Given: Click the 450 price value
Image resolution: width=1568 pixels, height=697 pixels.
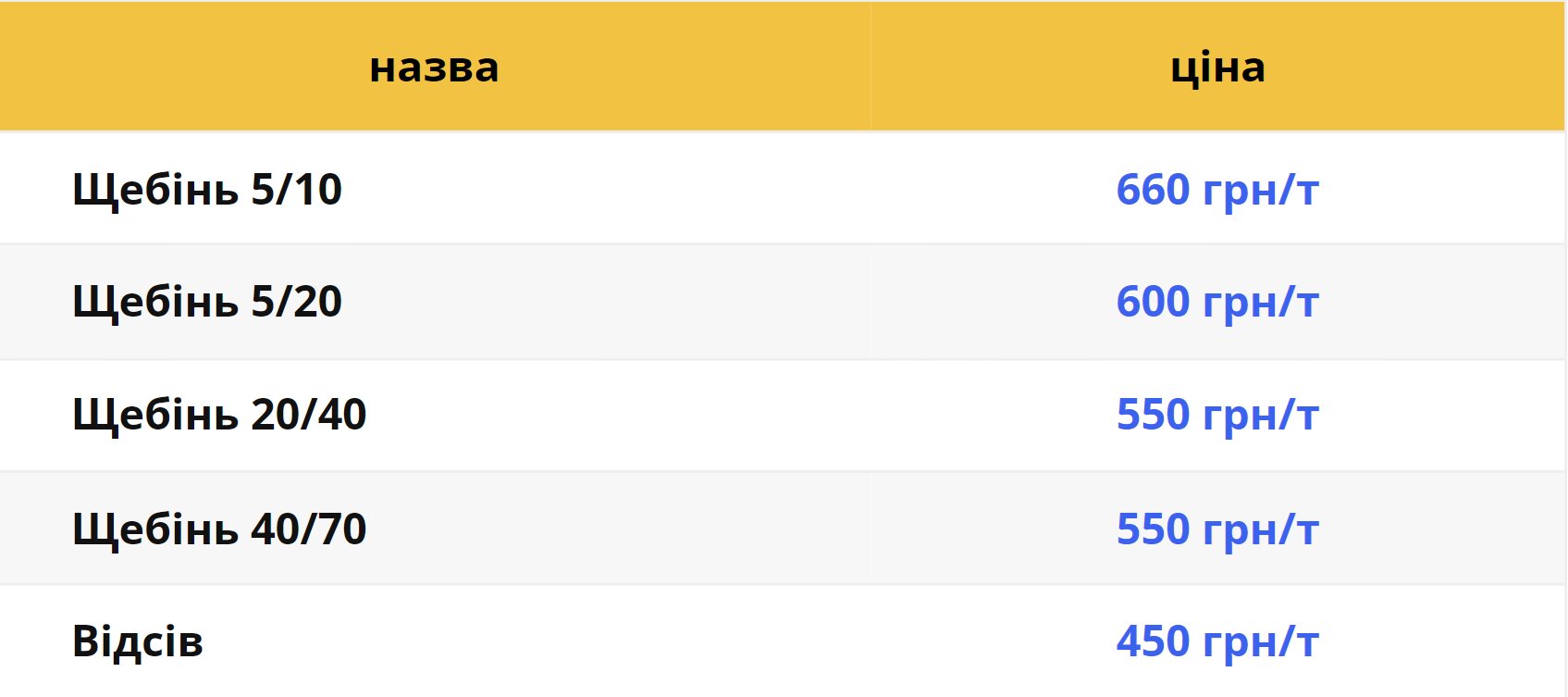Looking at the screenshot, I should (x=1153, y=641).
